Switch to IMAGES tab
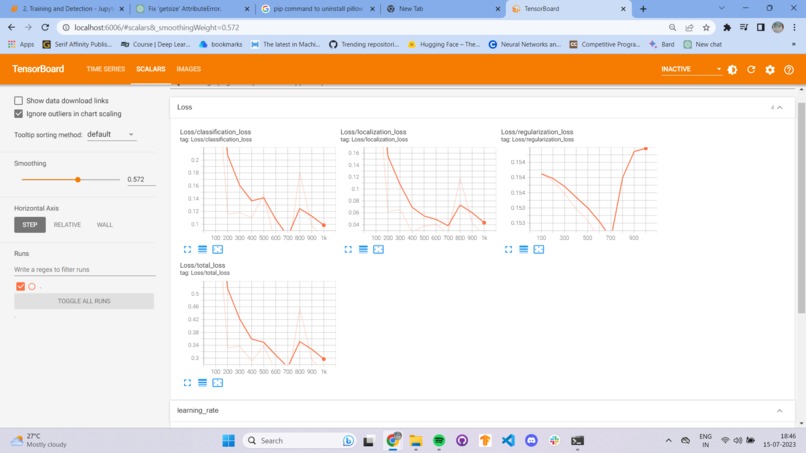Image resolution: width=806 pixels, height=453 pixels. click(x=189, y=69)
